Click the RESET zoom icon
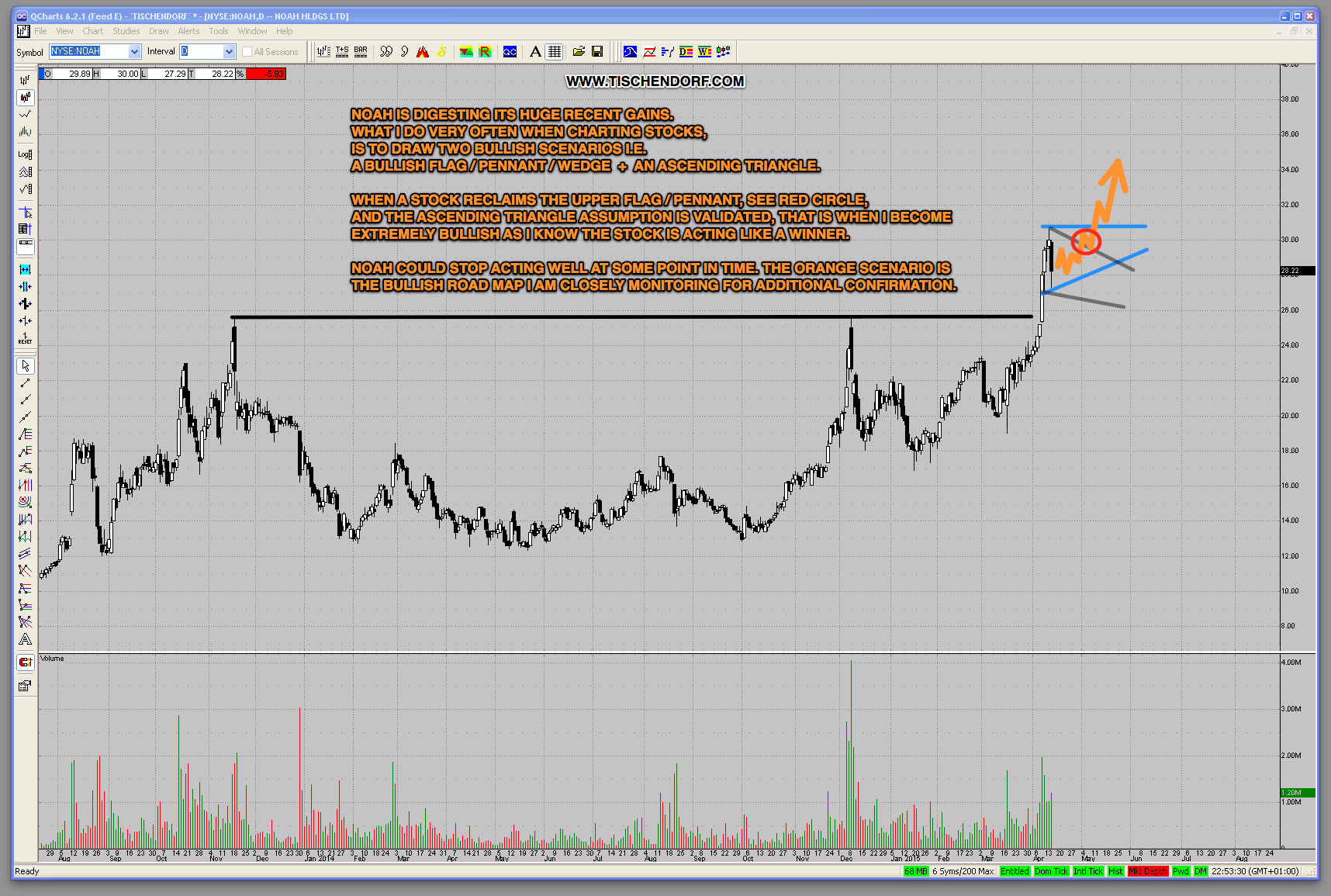This screenshot has height=896, width=1331. [26, 338]
